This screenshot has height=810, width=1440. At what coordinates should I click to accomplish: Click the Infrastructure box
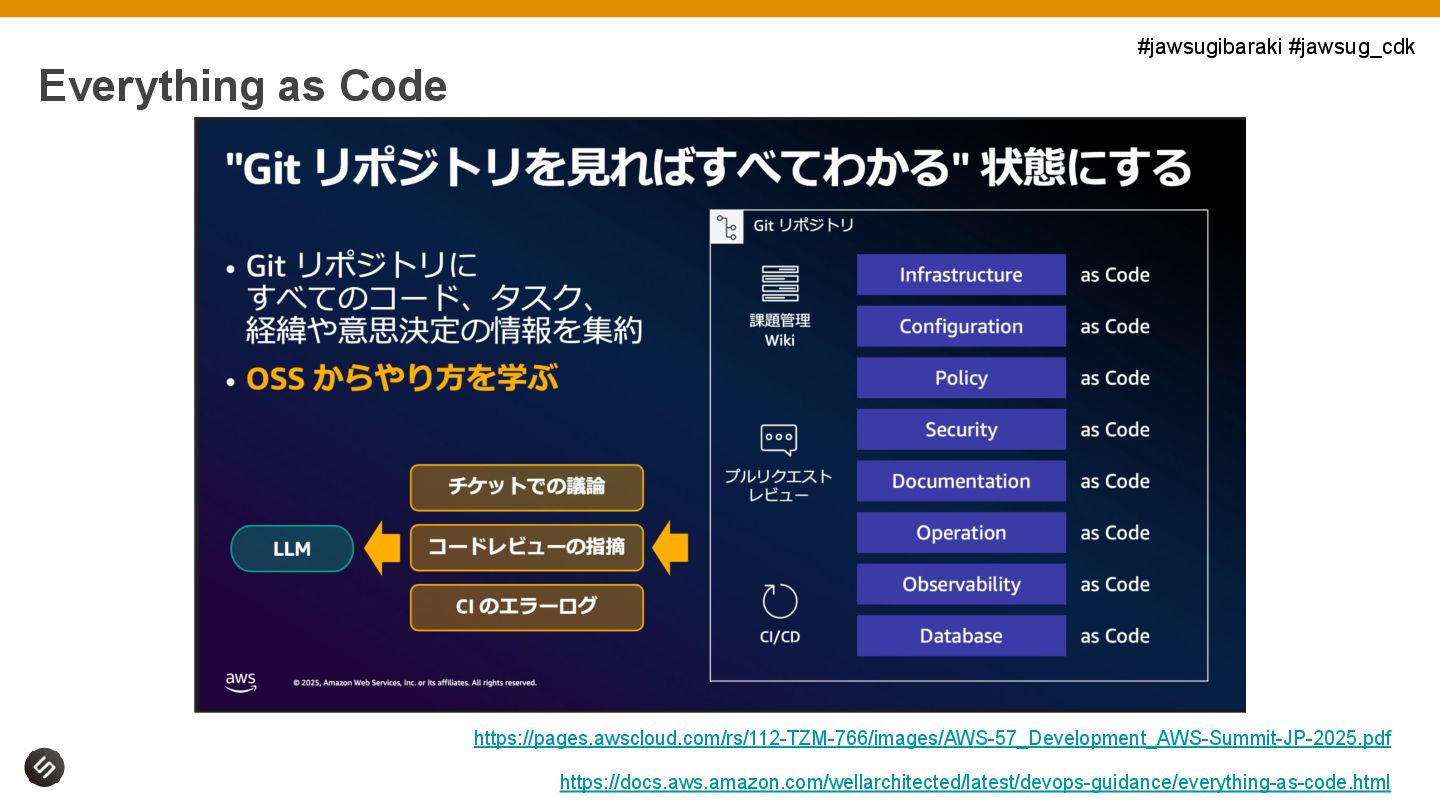(x=961, y=275)
